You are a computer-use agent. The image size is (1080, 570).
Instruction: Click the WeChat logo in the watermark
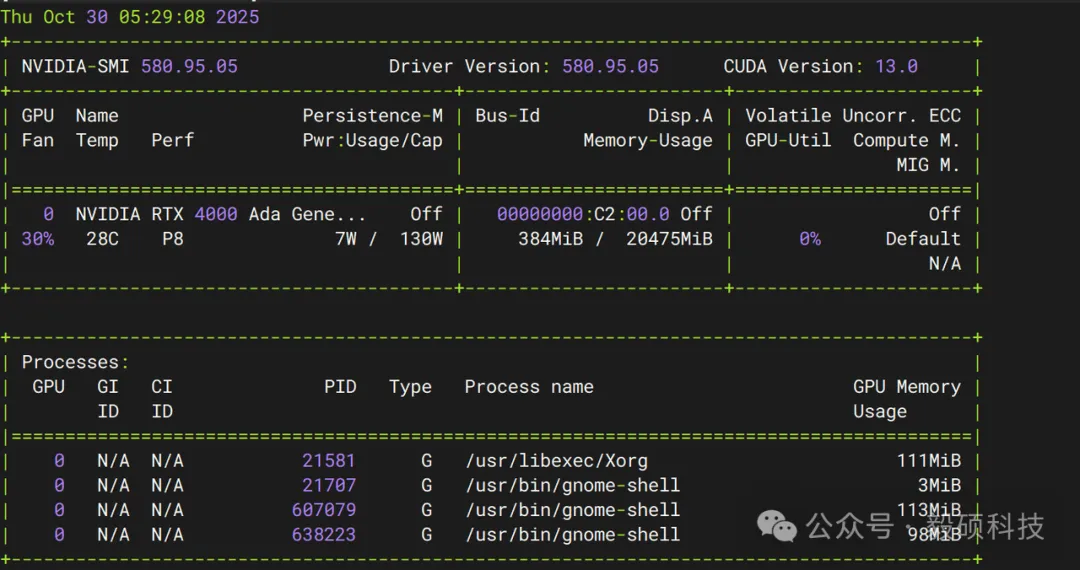point(777,525)
